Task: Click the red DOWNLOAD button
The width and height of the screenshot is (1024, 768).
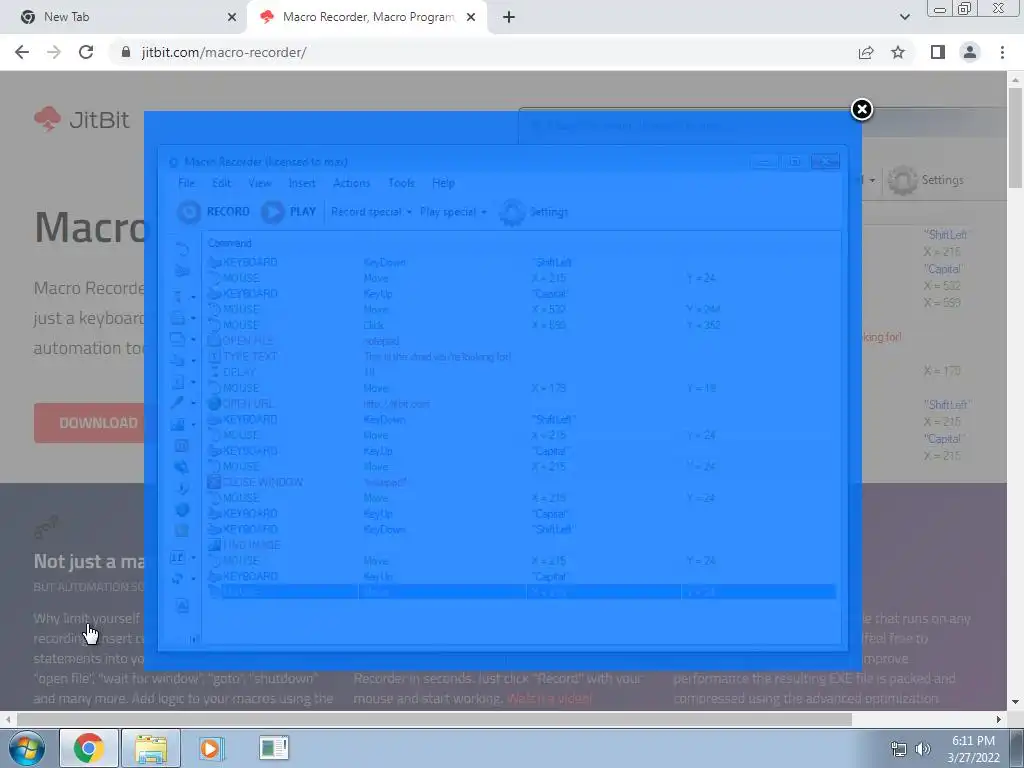Action: pos(89,423)
